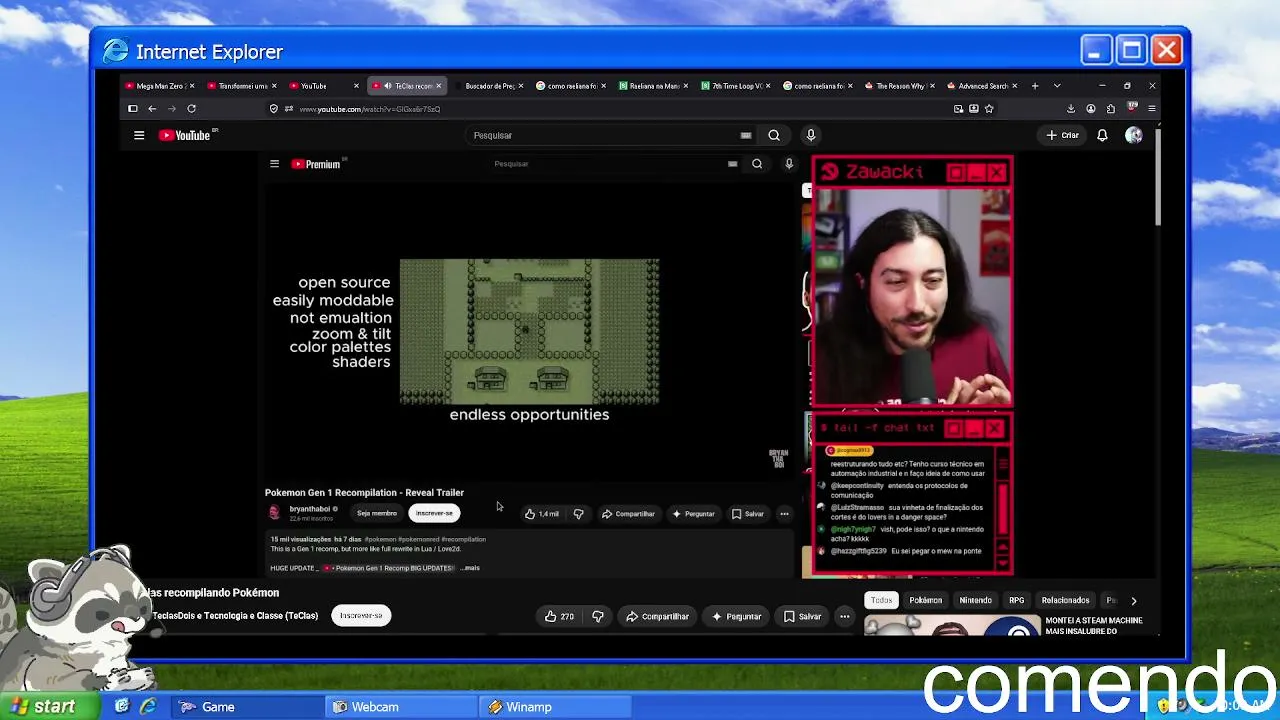Screen dimensions: 1280x720
Task: Toggle the browser sidebar panel icon
Action: point(133,109)
